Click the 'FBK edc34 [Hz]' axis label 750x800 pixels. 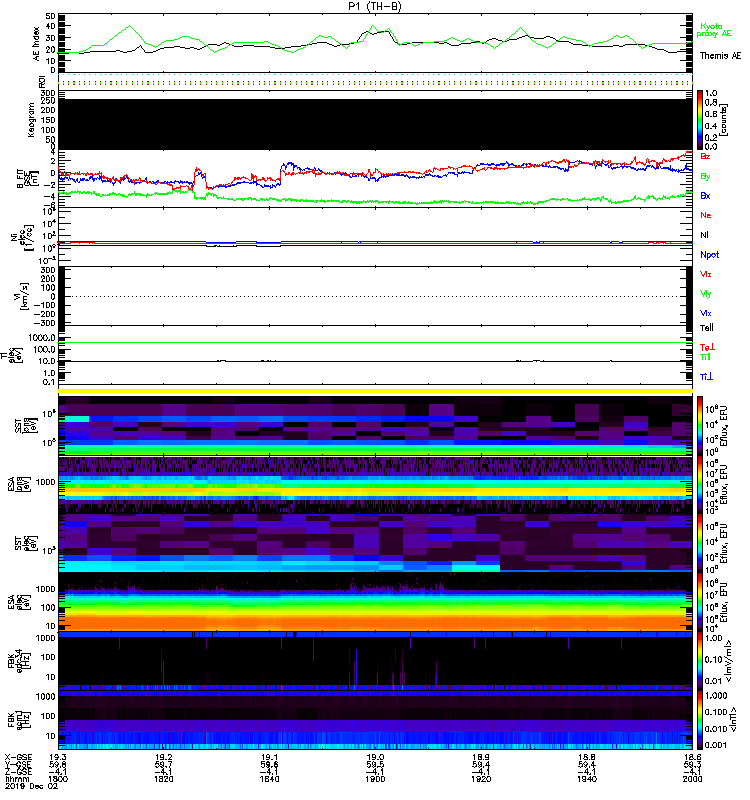19,661
